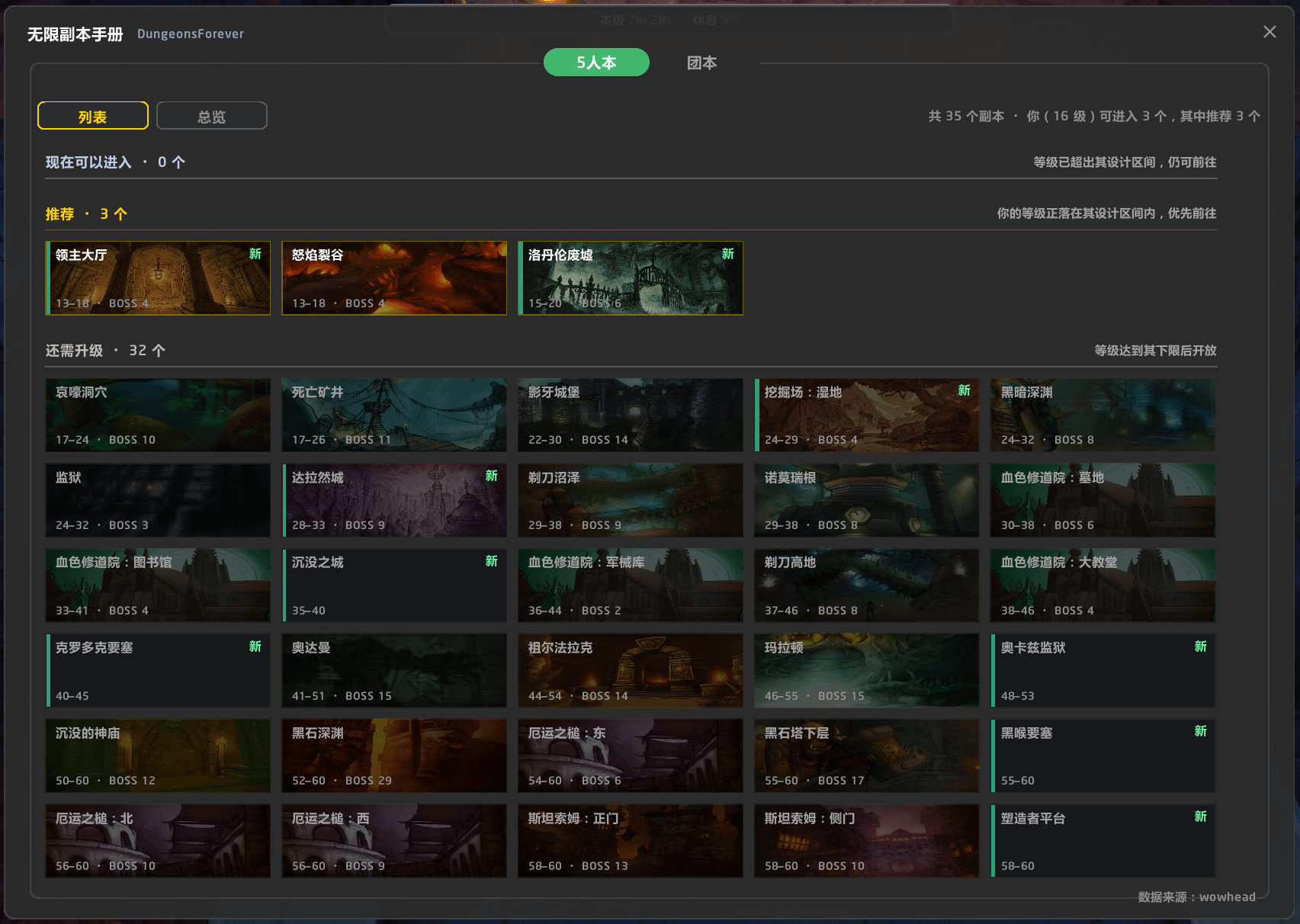Pick the 斯坦索姆：侧门 dungeon card
This screenshot has width=1300, height=924.
click(867, 841)
